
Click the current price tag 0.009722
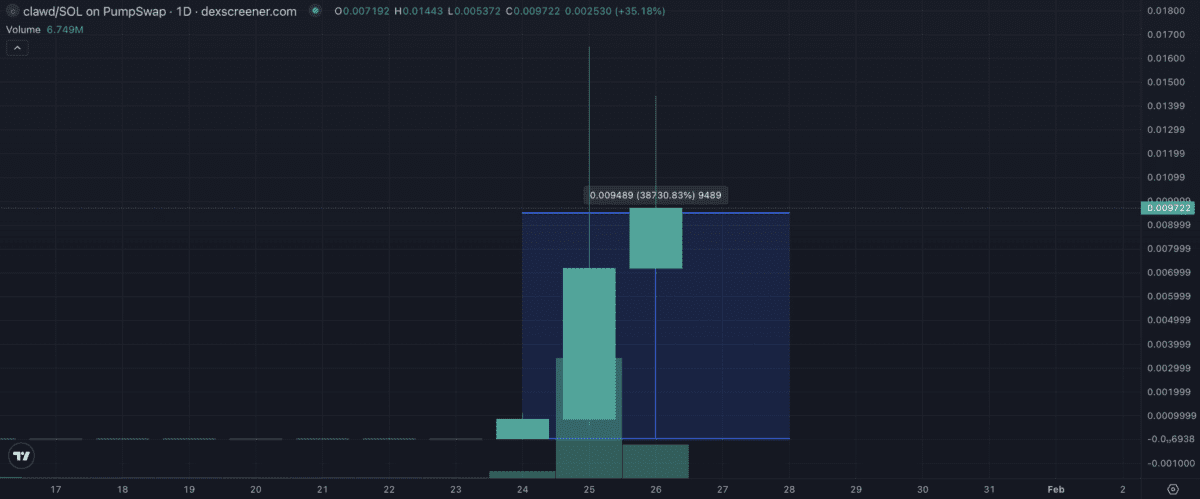click(x=1167, y=208)
